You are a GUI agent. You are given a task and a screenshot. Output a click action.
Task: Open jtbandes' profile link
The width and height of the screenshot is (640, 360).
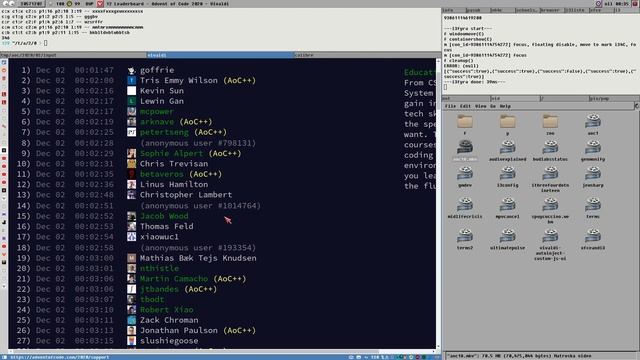[159, 289]
